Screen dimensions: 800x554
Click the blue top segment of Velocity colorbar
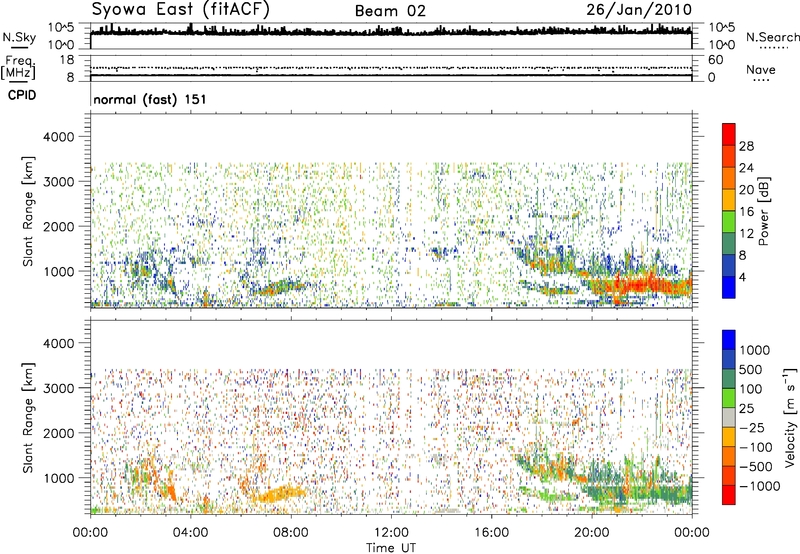[729, 340]
